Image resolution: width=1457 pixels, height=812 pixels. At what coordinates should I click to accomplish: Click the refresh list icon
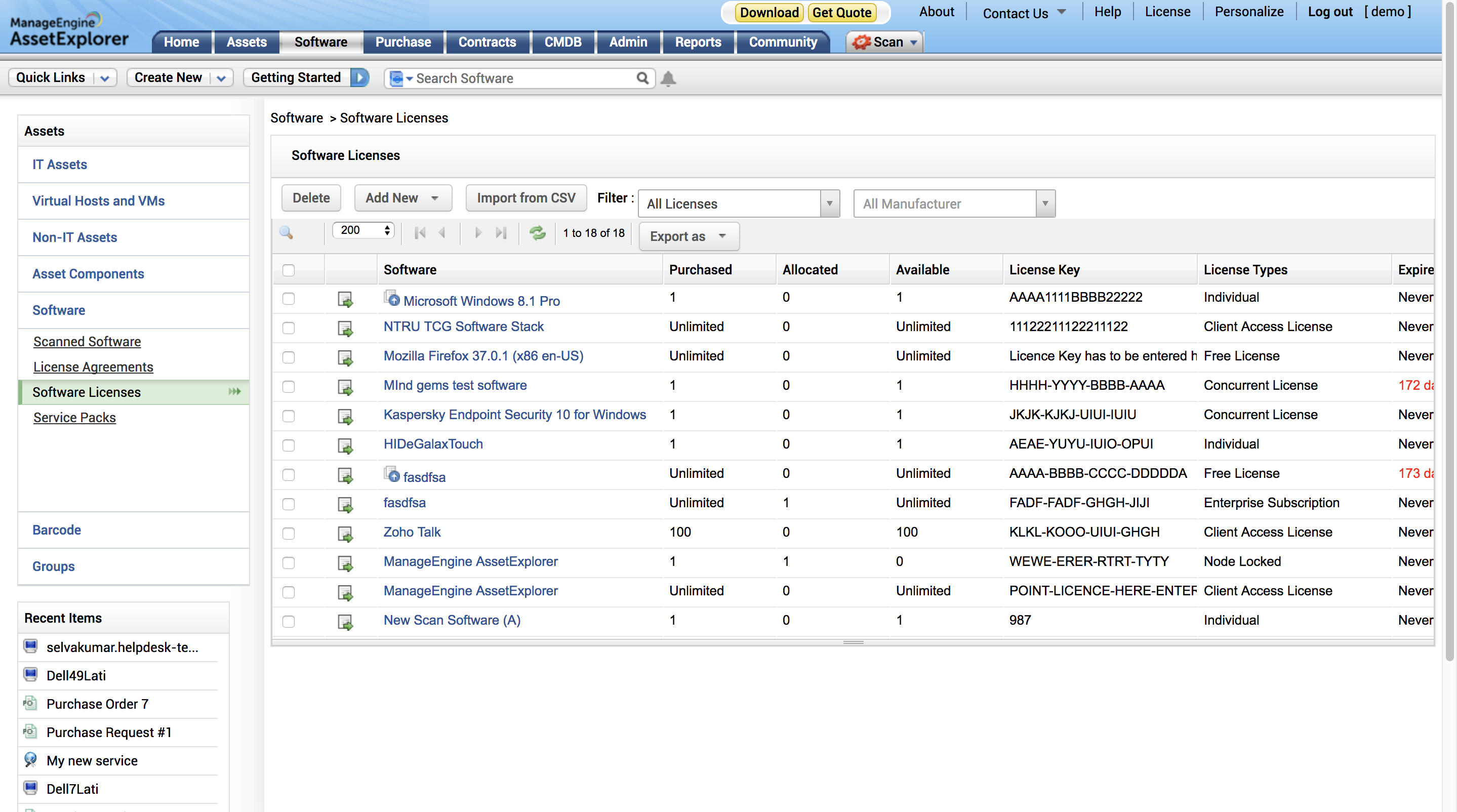(x=537, y=232)
